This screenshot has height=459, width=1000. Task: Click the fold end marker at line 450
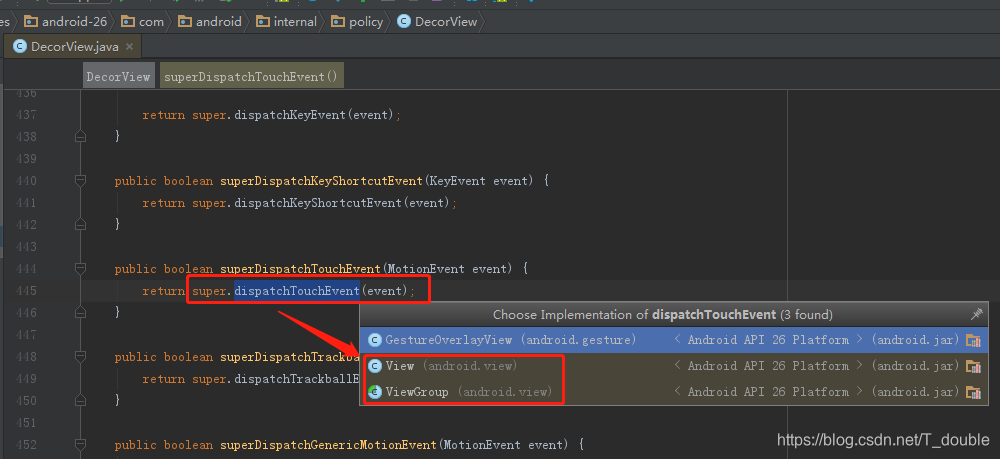coord(80,400)
